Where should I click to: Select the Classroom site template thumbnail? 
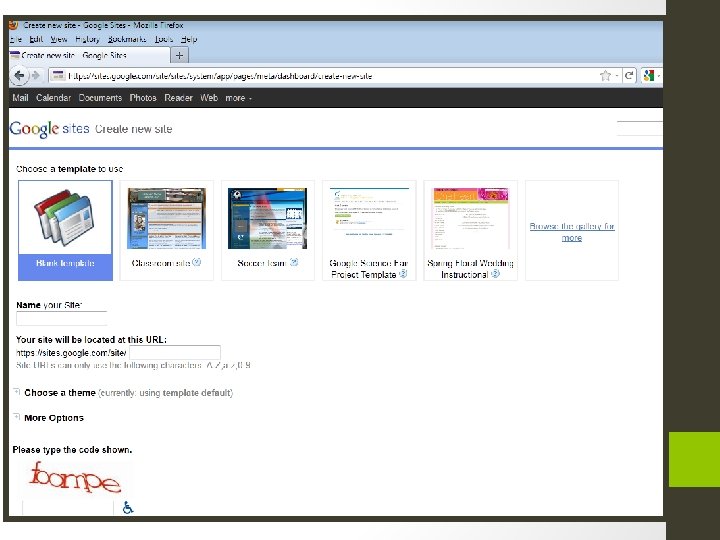click(x=166, y=219)
